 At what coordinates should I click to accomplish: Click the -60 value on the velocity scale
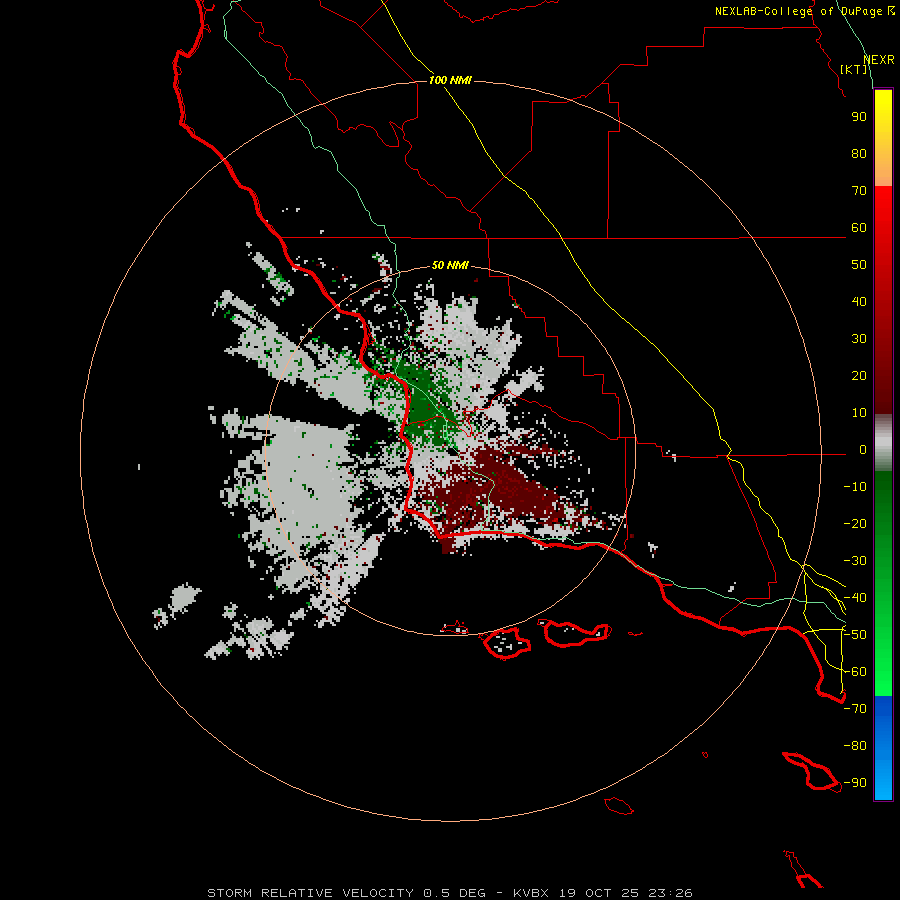pyautogui.click(x=855, y=672)
